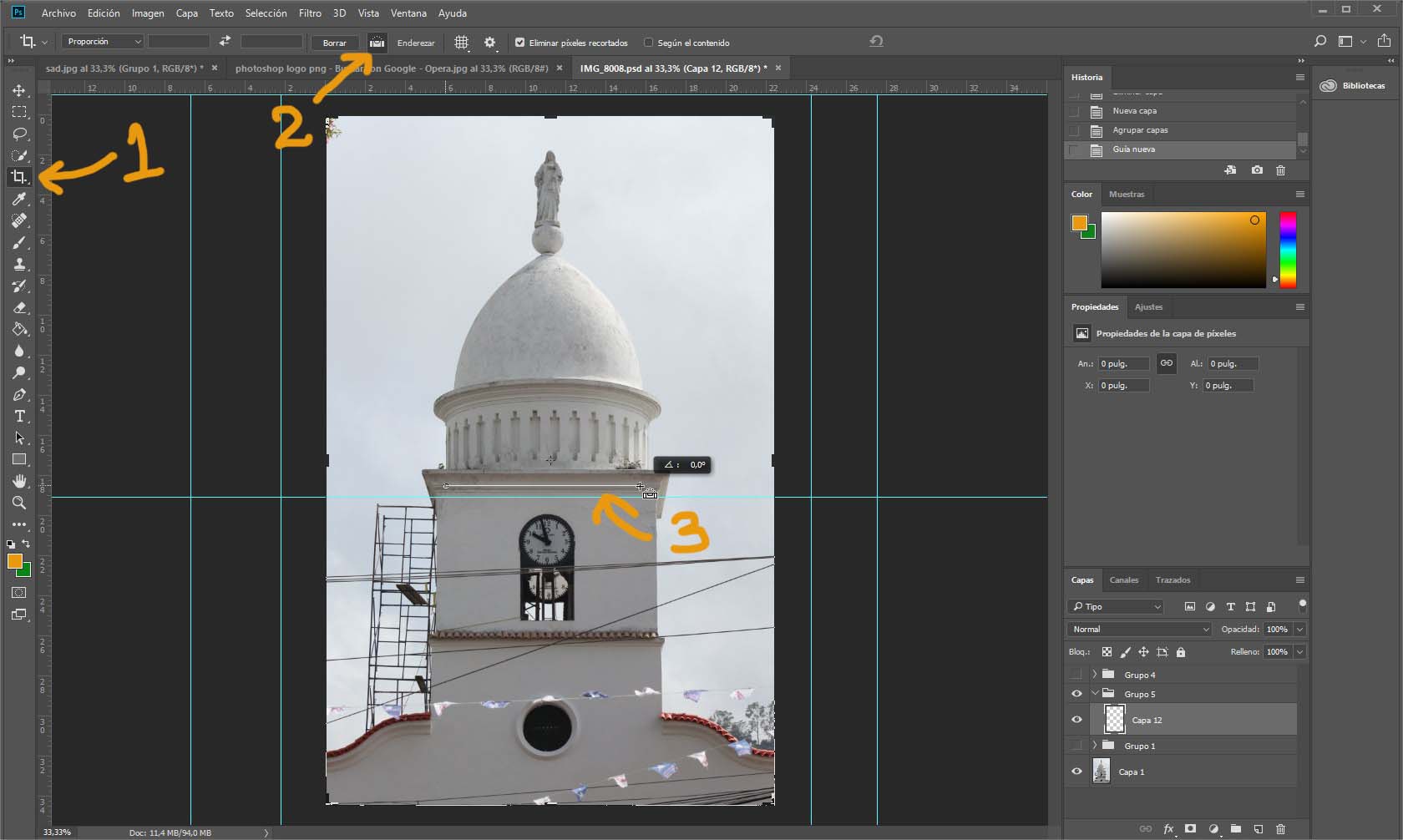Open the Proporción ratio dropdown
The height and width of the screenshot is (840, 1403).
point(103,42)
